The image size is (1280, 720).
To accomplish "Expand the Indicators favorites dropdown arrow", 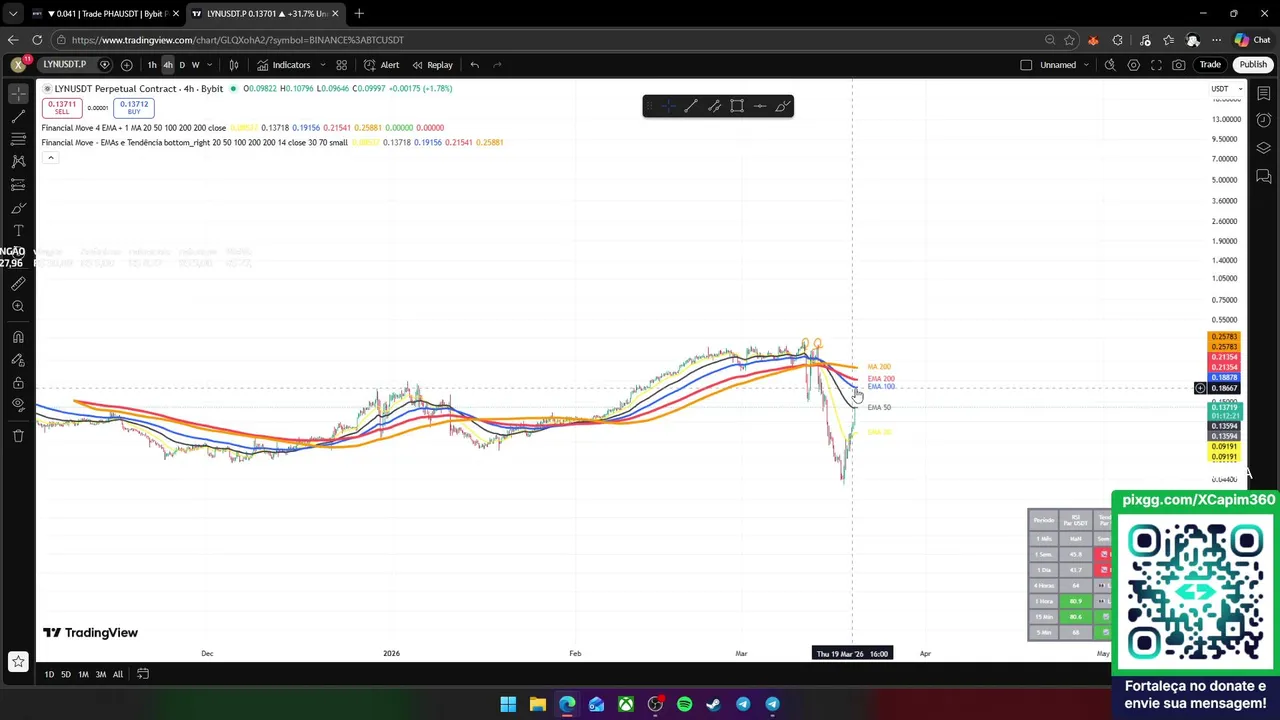I will [x=322, y=65].
